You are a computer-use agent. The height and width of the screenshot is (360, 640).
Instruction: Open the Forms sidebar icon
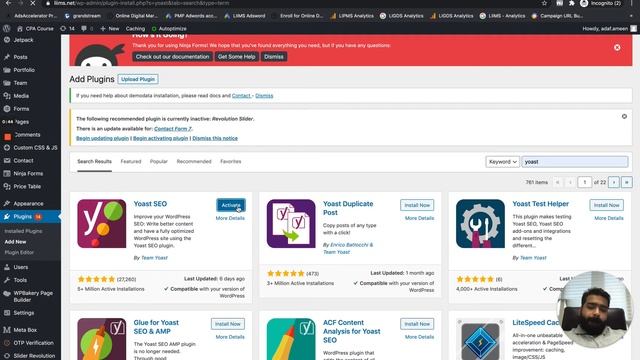(x=7, y=109)
